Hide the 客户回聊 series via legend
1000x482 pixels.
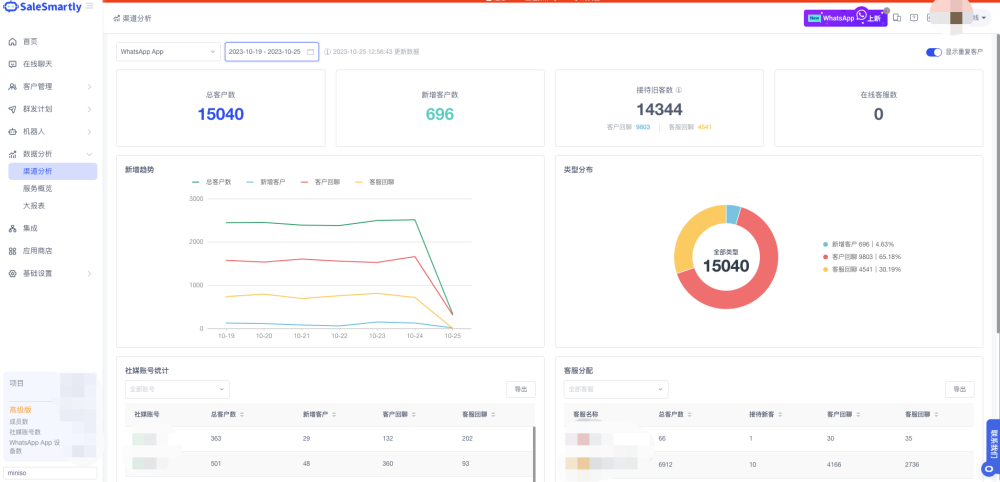(320, 182)
